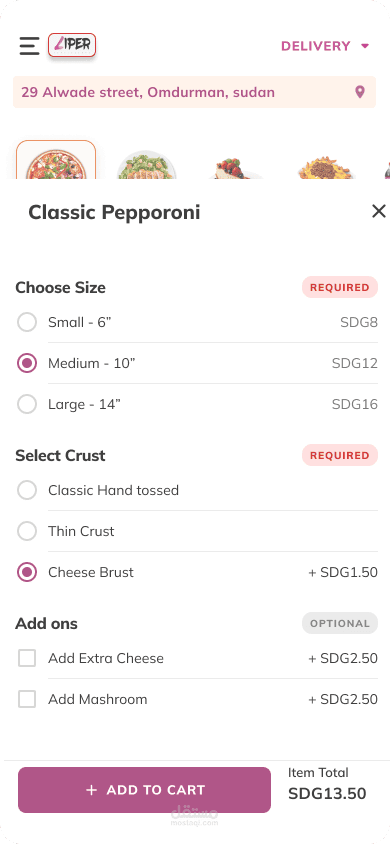Click the delivery address field

point(194,92)
